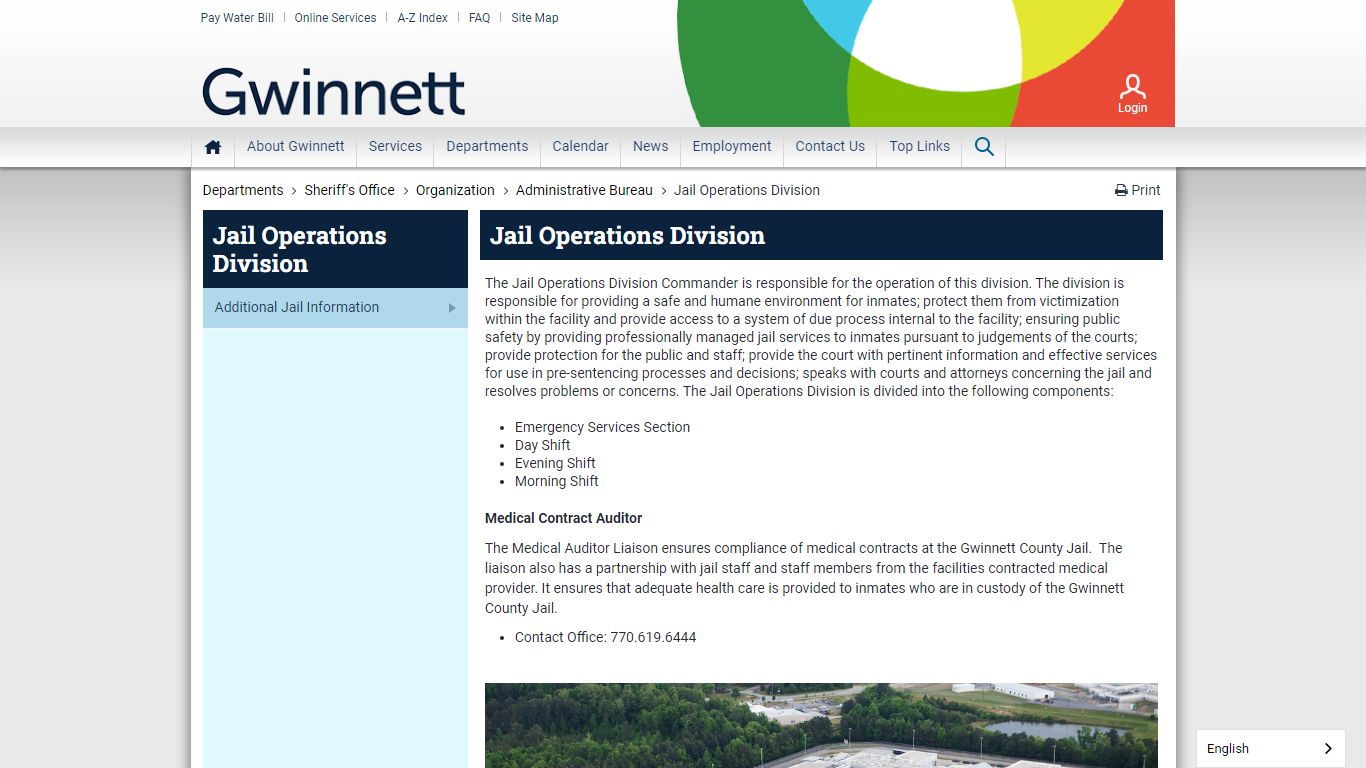
Task: Open the English language selector
Action: click(1270, 748)
